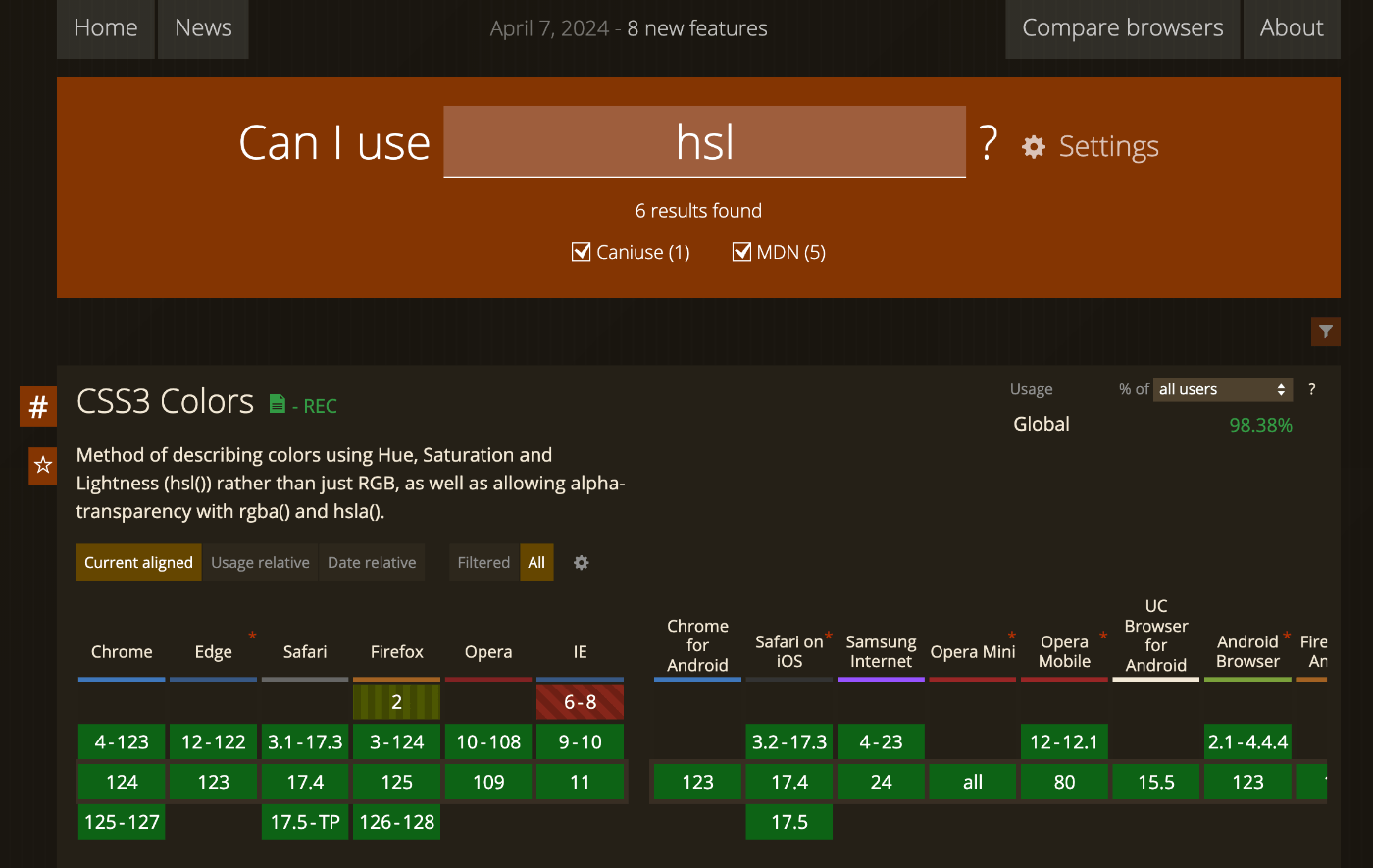This screenshot has height=868, width=1373.
Task: Open the spec document icon next to REC
Action: click(278, 404)
